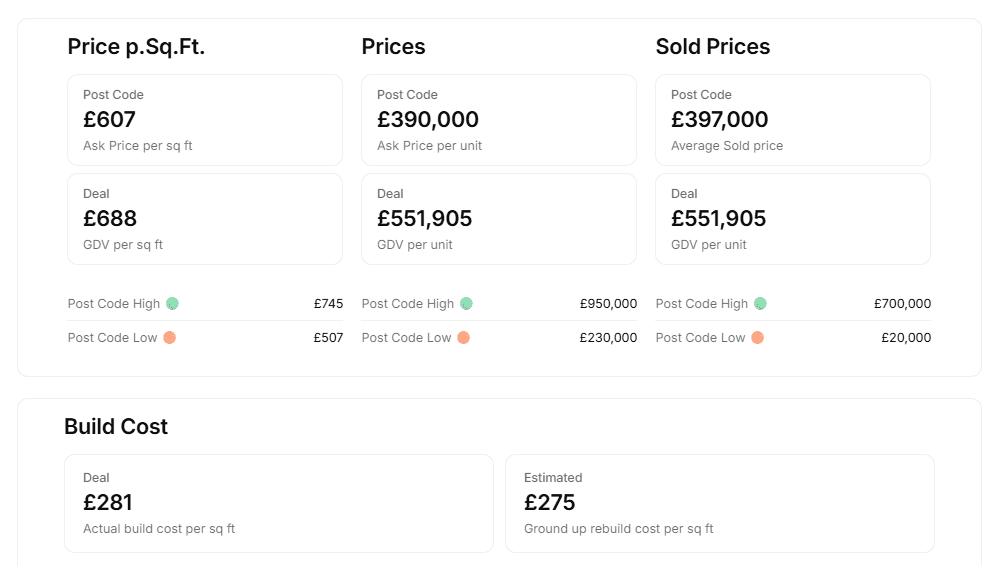
Task: Click orange dot beside Price p.Sq.Ft. Post Code Low
Action: (x=169, y=337)
